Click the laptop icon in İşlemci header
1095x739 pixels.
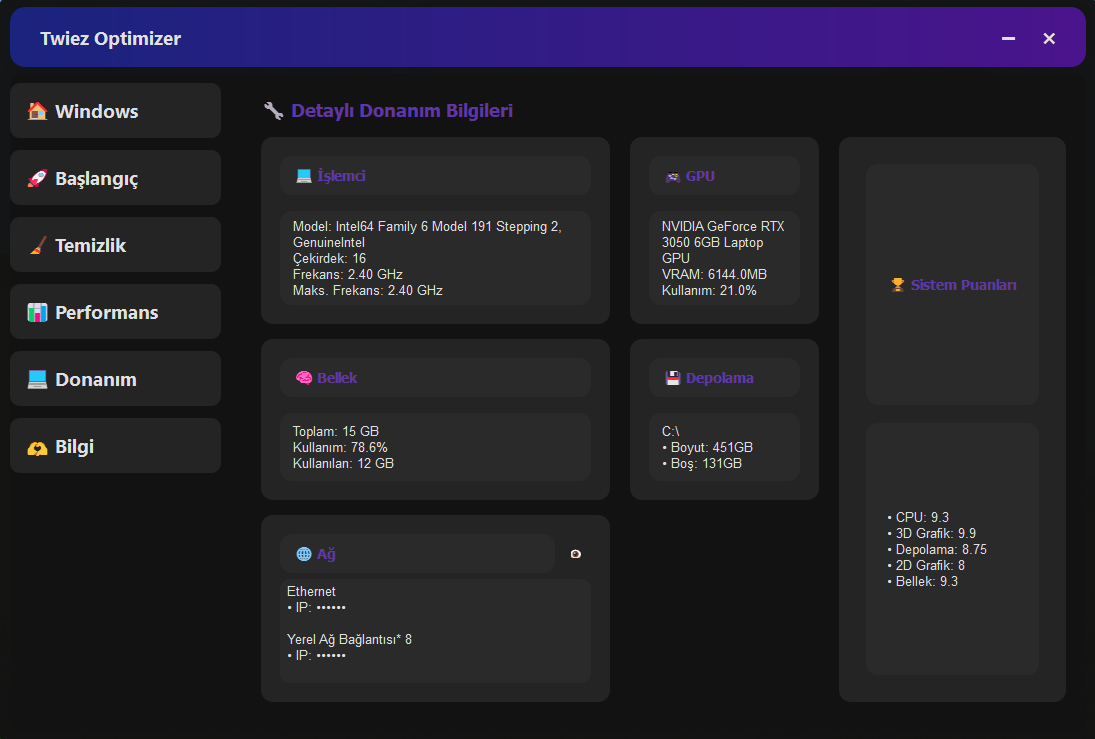[x=304, y=175]
